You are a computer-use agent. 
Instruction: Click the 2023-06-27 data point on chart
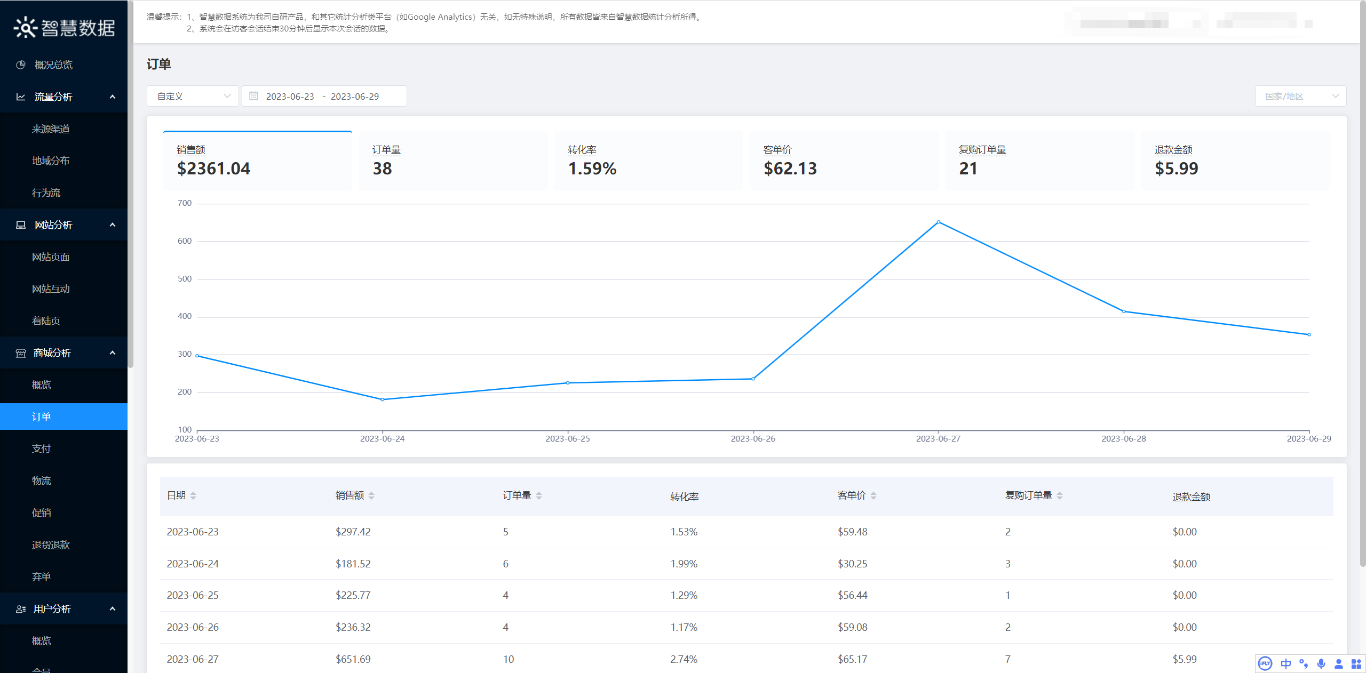pos(938,222)
